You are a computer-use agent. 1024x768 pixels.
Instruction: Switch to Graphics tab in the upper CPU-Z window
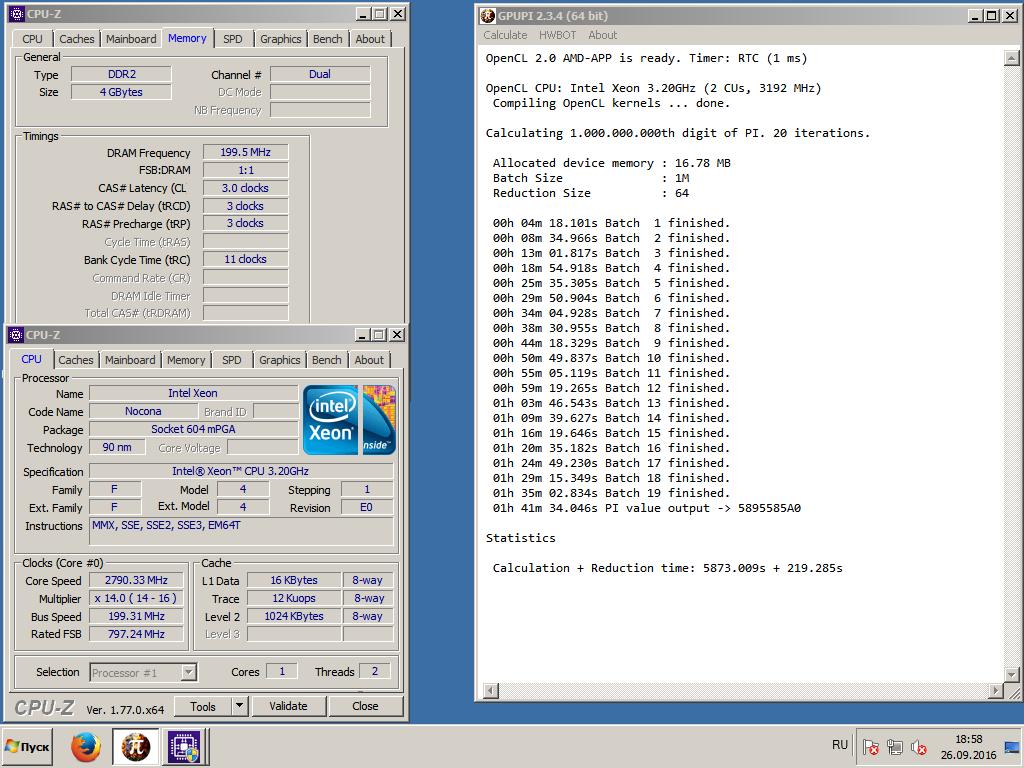281,39
